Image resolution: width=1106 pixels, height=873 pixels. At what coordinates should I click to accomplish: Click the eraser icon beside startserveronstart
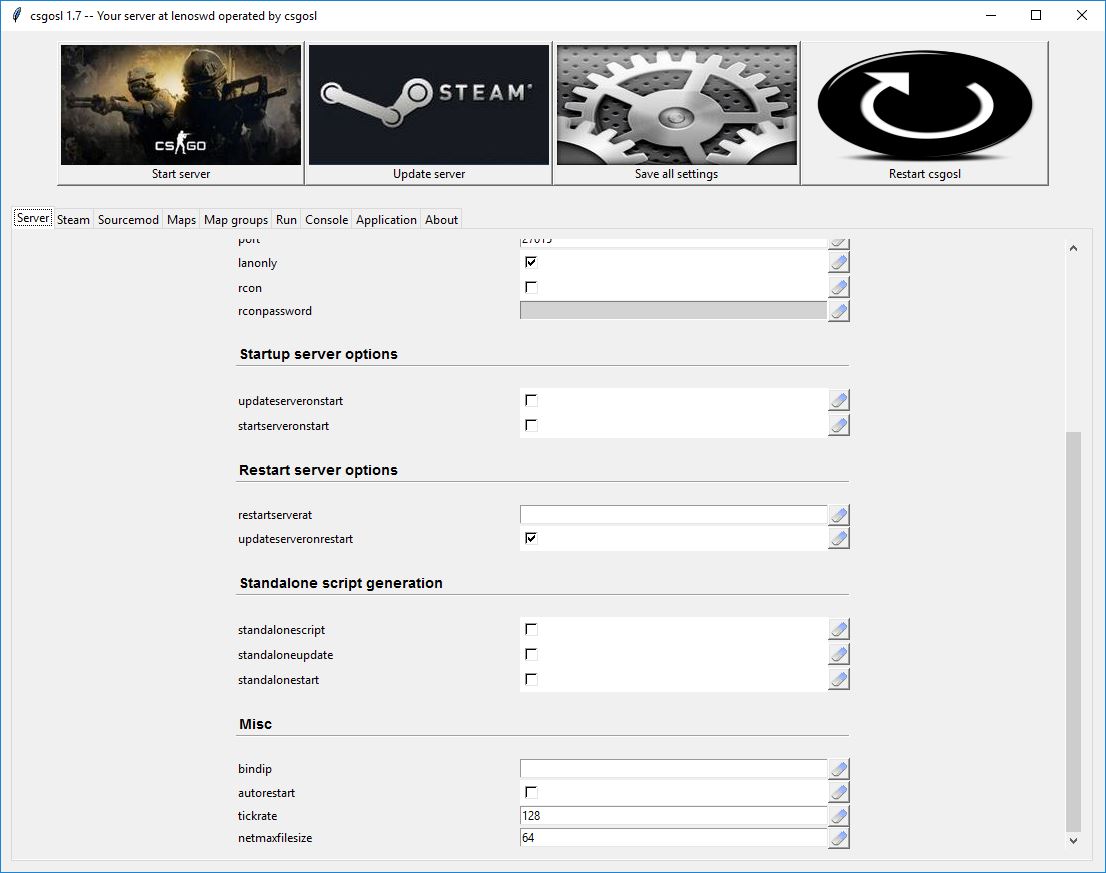tap(839, 425)
